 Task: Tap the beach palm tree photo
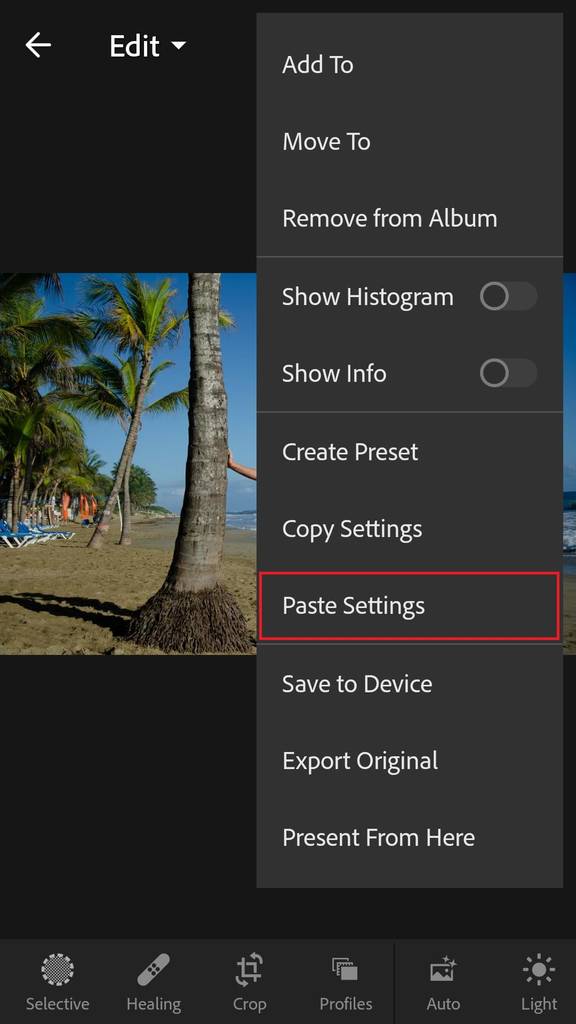coord(128,464)
